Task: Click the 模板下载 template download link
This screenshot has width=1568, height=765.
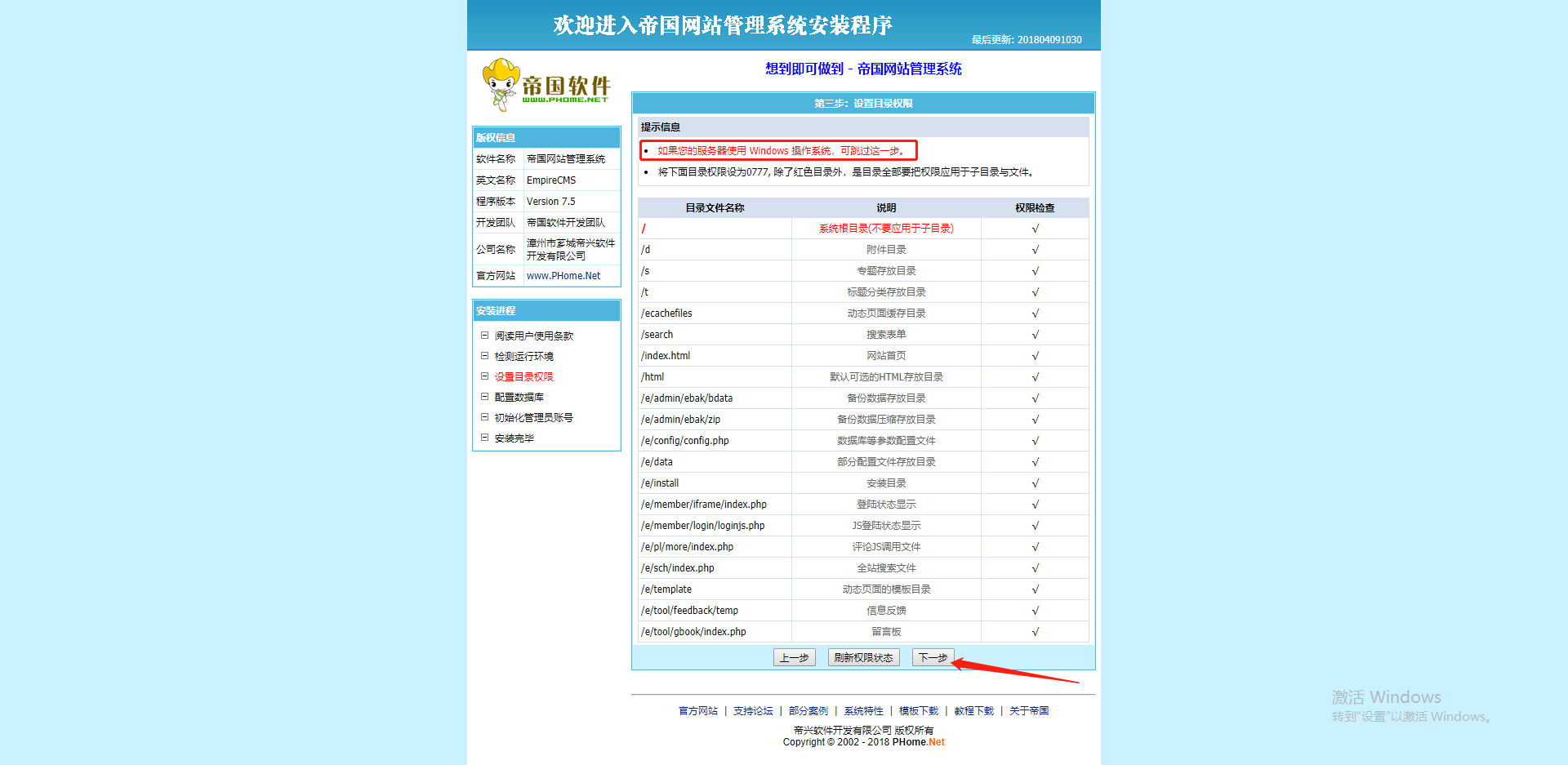Action: coord(917,710)
